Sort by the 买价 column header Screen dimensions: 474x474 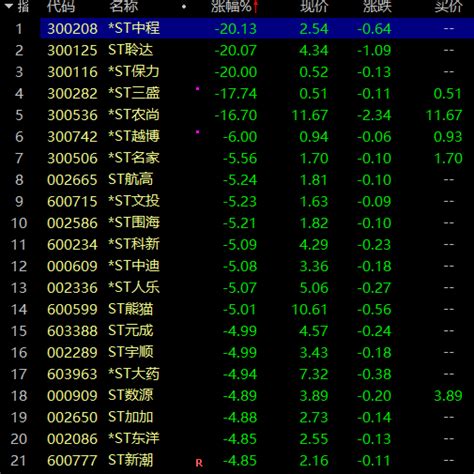tap(448, 6)
